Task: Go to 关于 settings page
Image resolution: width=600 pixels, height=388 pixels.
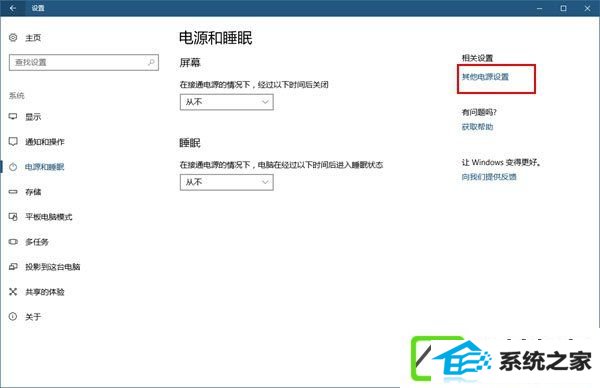Action: 33,317
